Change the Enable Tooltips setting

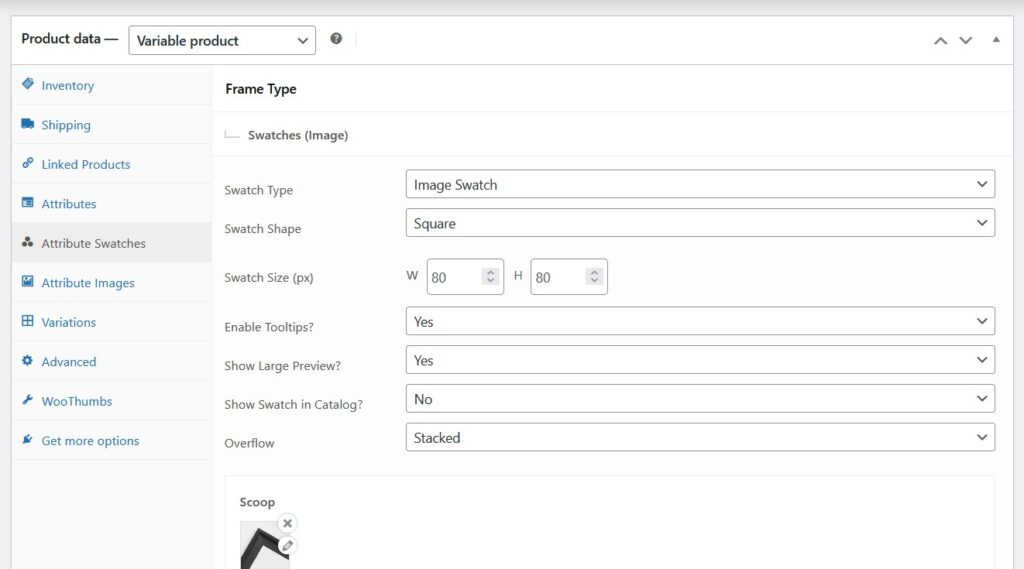699,322
